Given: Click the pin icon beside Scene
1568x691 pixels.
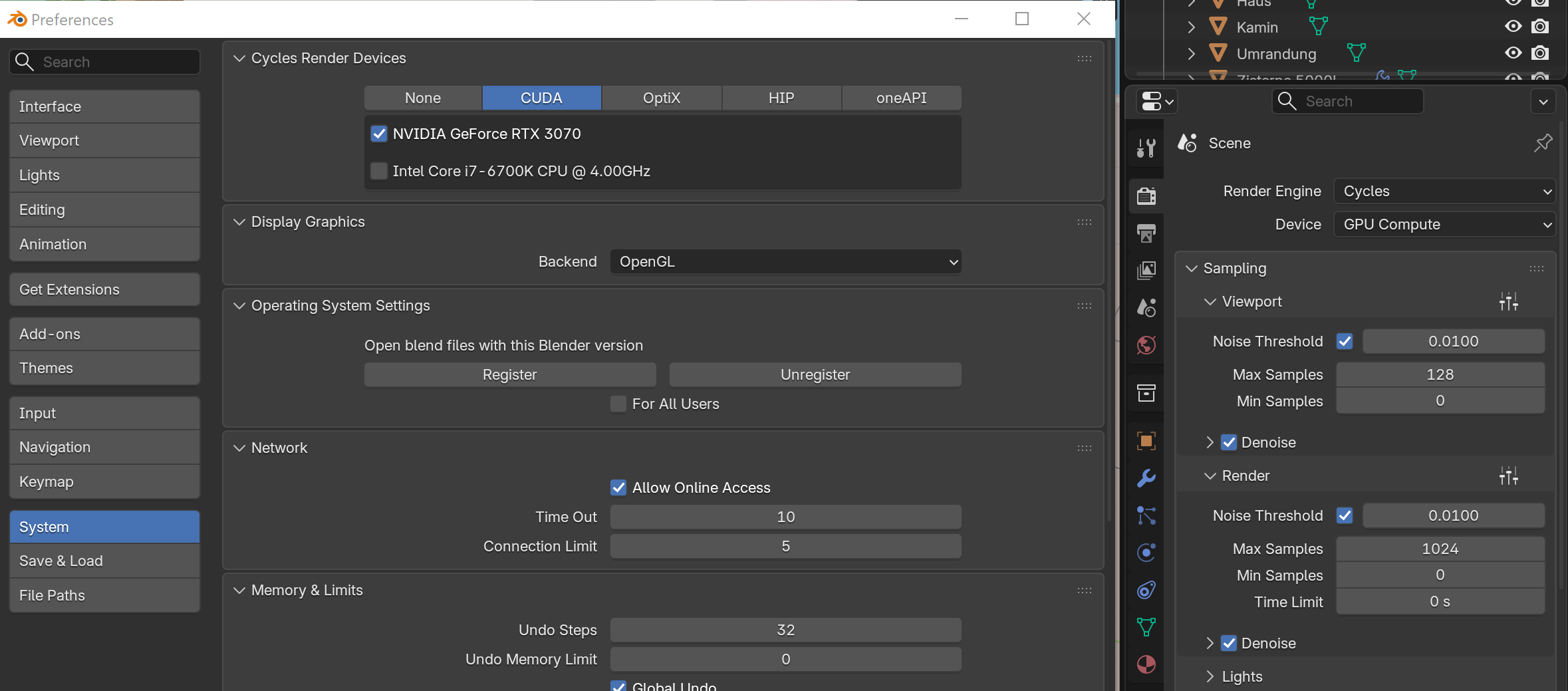Looking at the screenshot, I should [1543, 143].
